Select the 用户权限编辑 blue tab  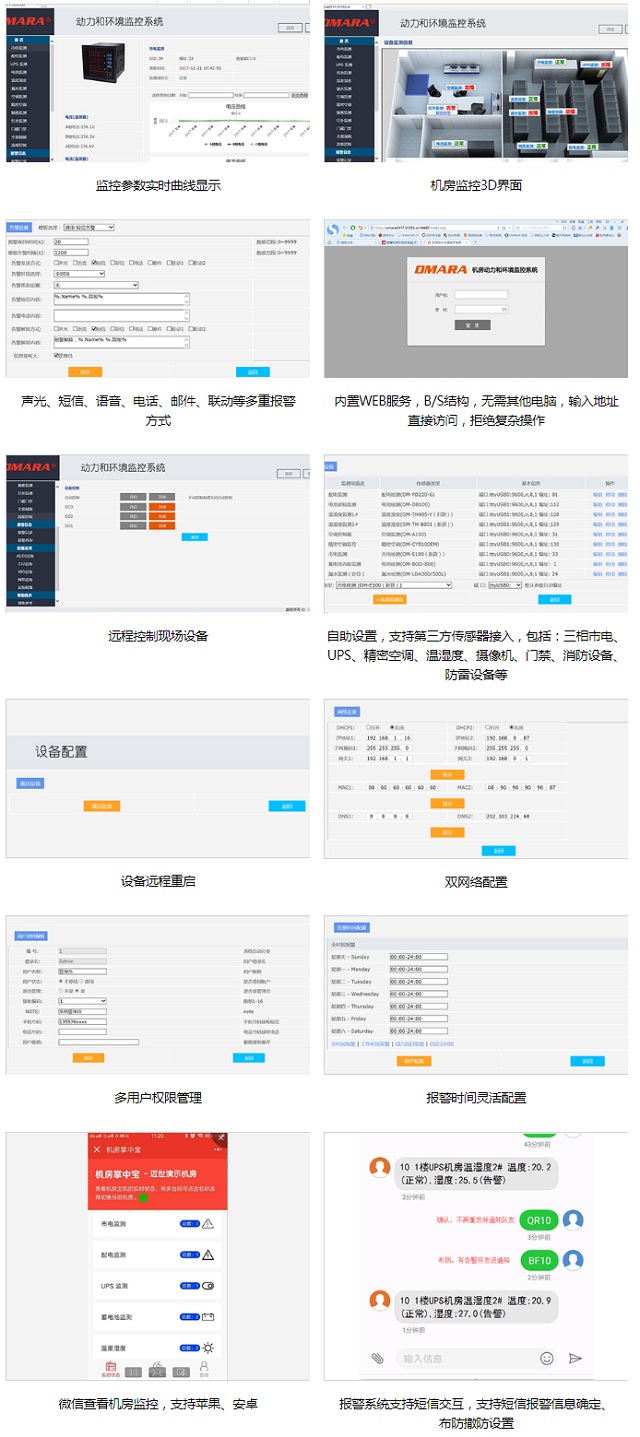pyautogui.click(x=31, y=936)
